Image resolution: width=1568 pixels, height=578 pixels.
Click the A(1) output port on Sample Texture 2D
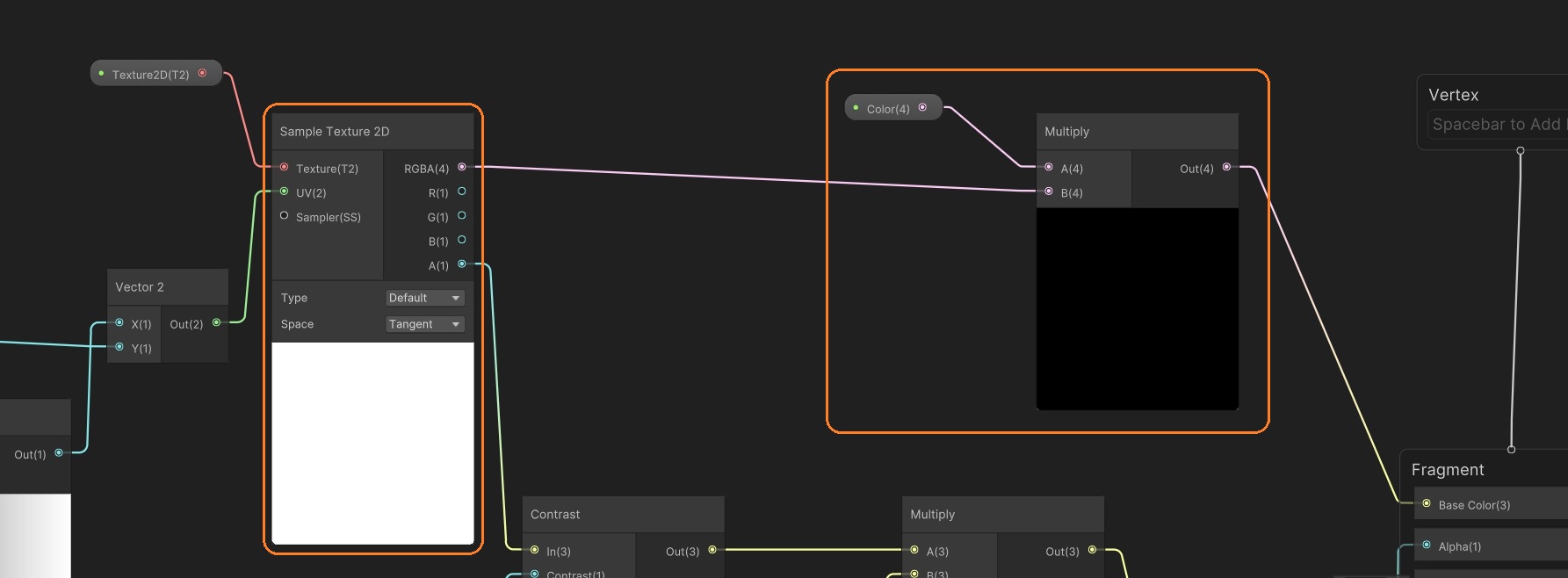(x=462, y=264)
